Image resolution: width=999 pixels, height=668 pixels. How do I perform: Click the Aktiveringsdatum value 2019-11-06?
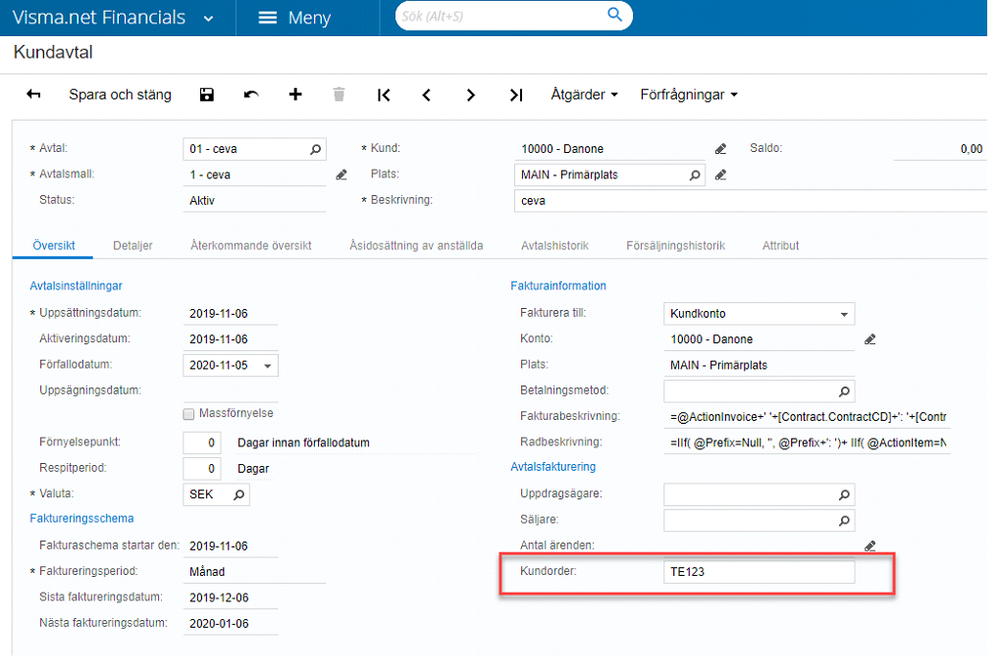click(219, 339)
